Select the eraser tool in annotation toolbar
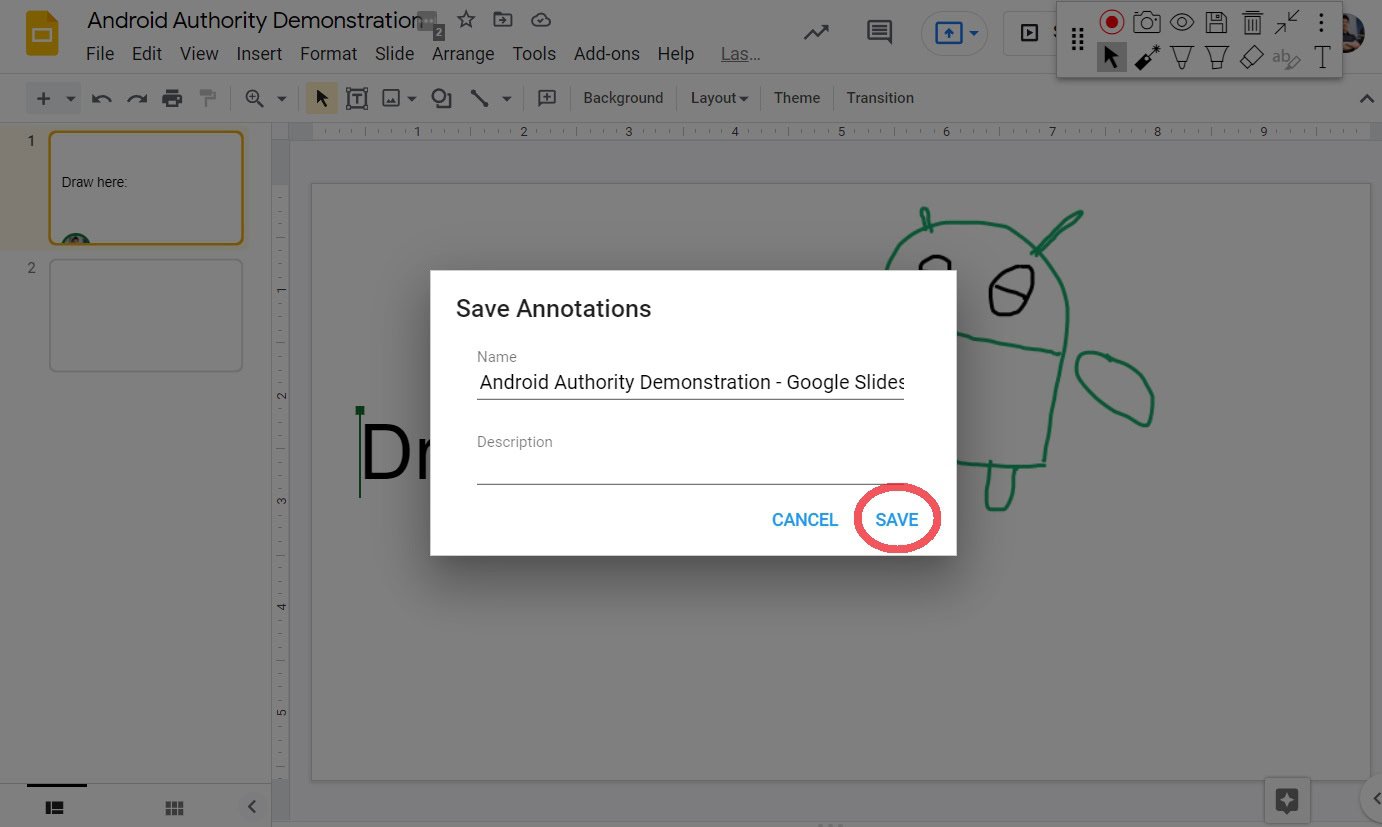 coord(1251,58)
